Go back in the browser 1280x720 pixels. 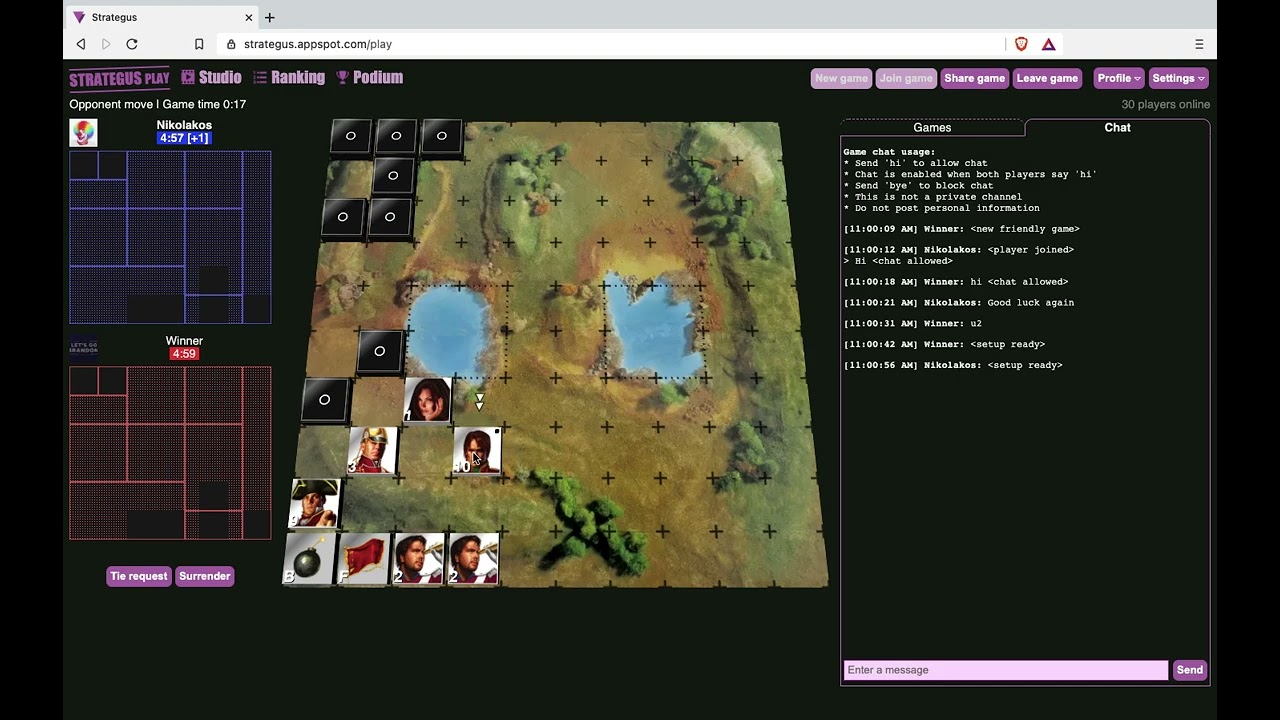[x=81, y=44]
